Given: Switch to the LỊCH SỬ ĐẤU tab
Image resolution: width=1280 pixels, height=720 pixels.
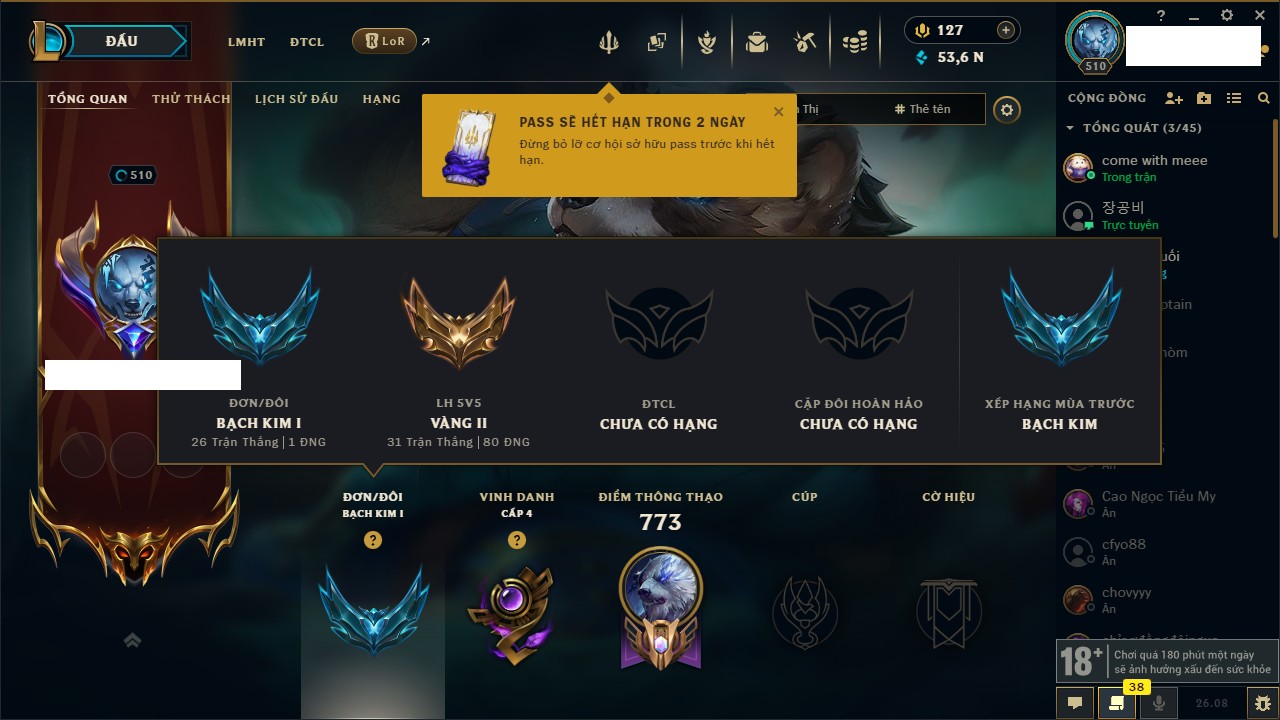Looking at the screenshot, I should tap(296, 99).
